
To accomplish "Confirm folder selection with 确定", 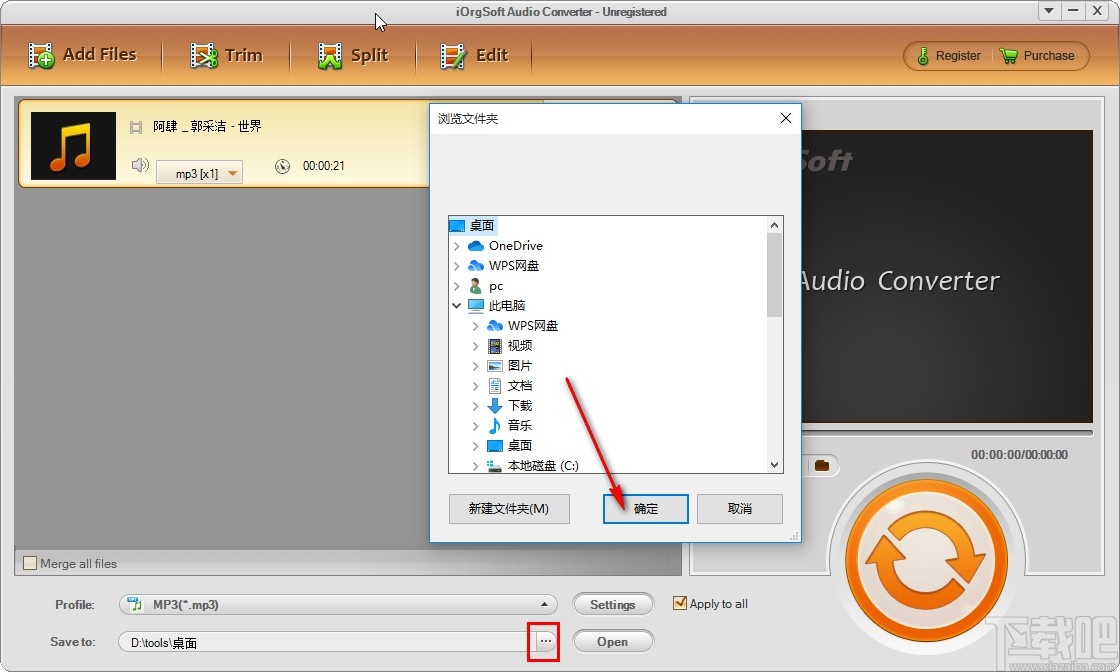I will [x=645, y=509].
